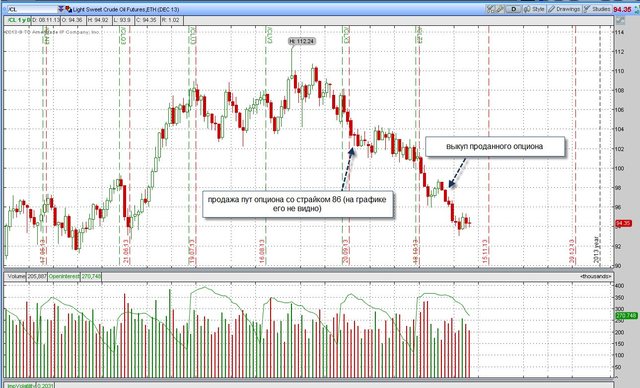
Task: Click the '270,748' open interest value
Action: click(x=91, y=276)
